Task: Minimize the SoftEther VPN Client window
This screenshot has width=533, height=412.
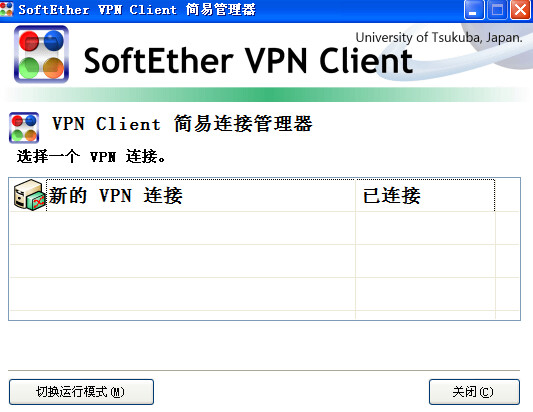Action: [x=474, y=10]
